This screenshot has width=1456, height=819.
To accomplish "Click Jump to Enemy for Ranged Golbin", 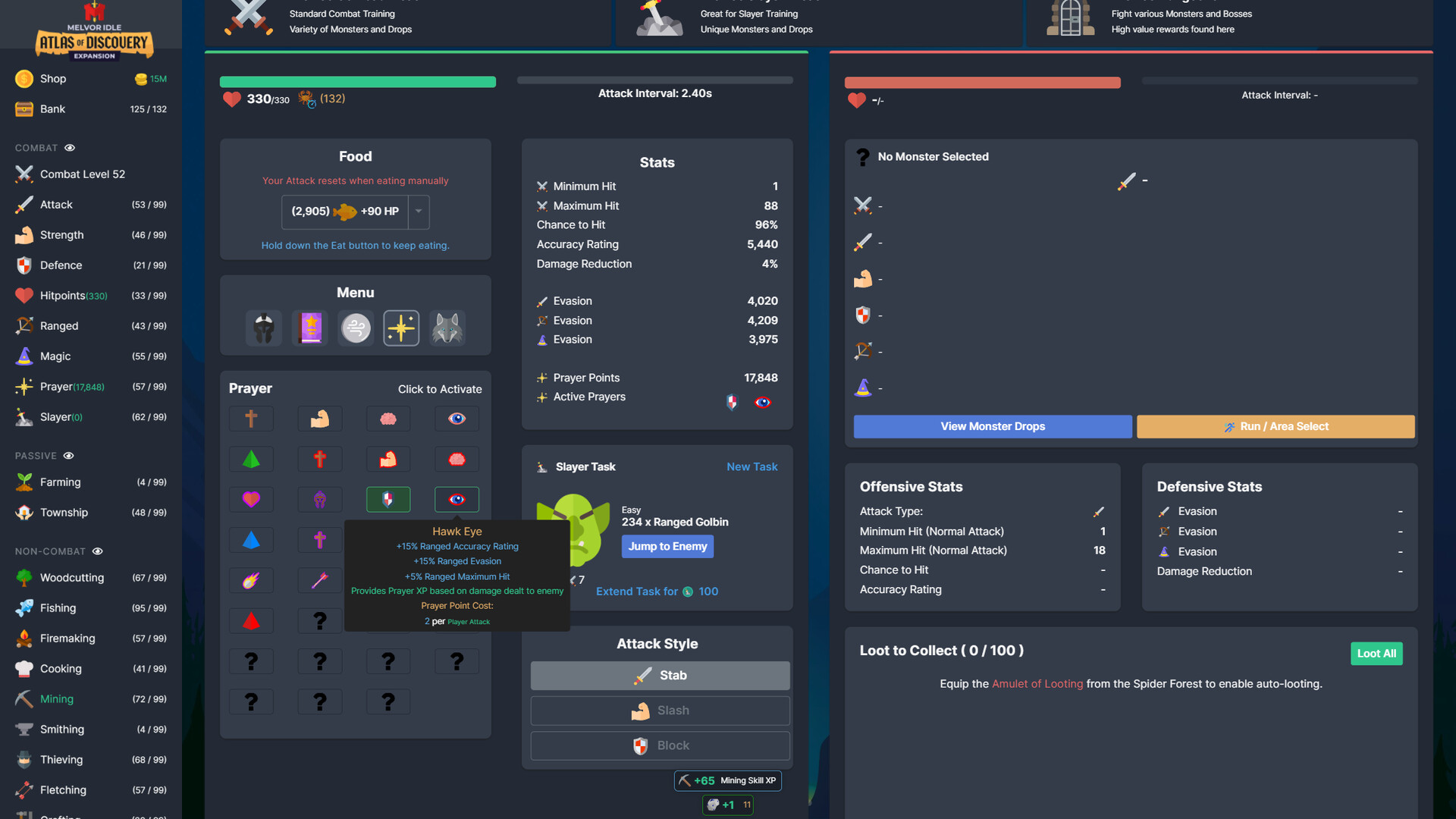I will [x=667, y=546].
